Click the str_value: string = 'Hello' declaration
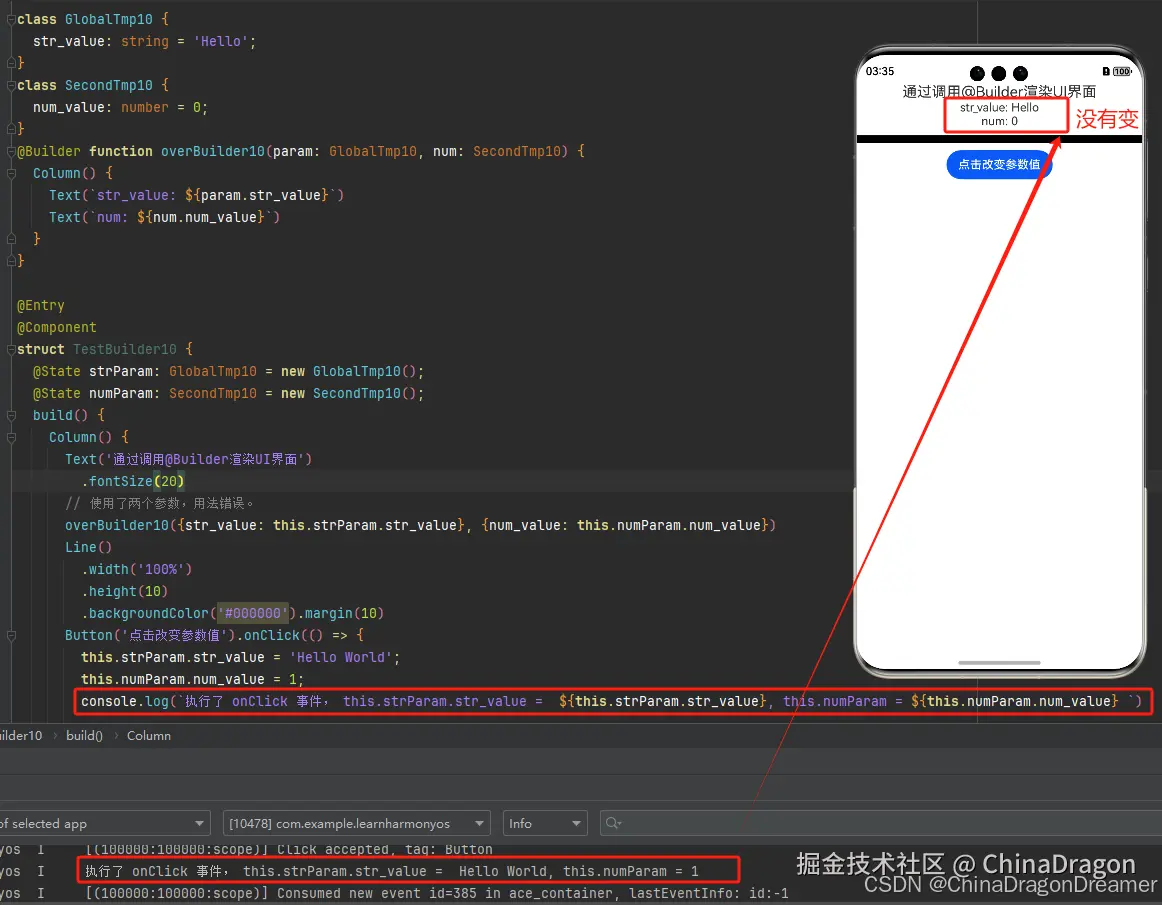The image size is (1162, 905). coord(144,42)
